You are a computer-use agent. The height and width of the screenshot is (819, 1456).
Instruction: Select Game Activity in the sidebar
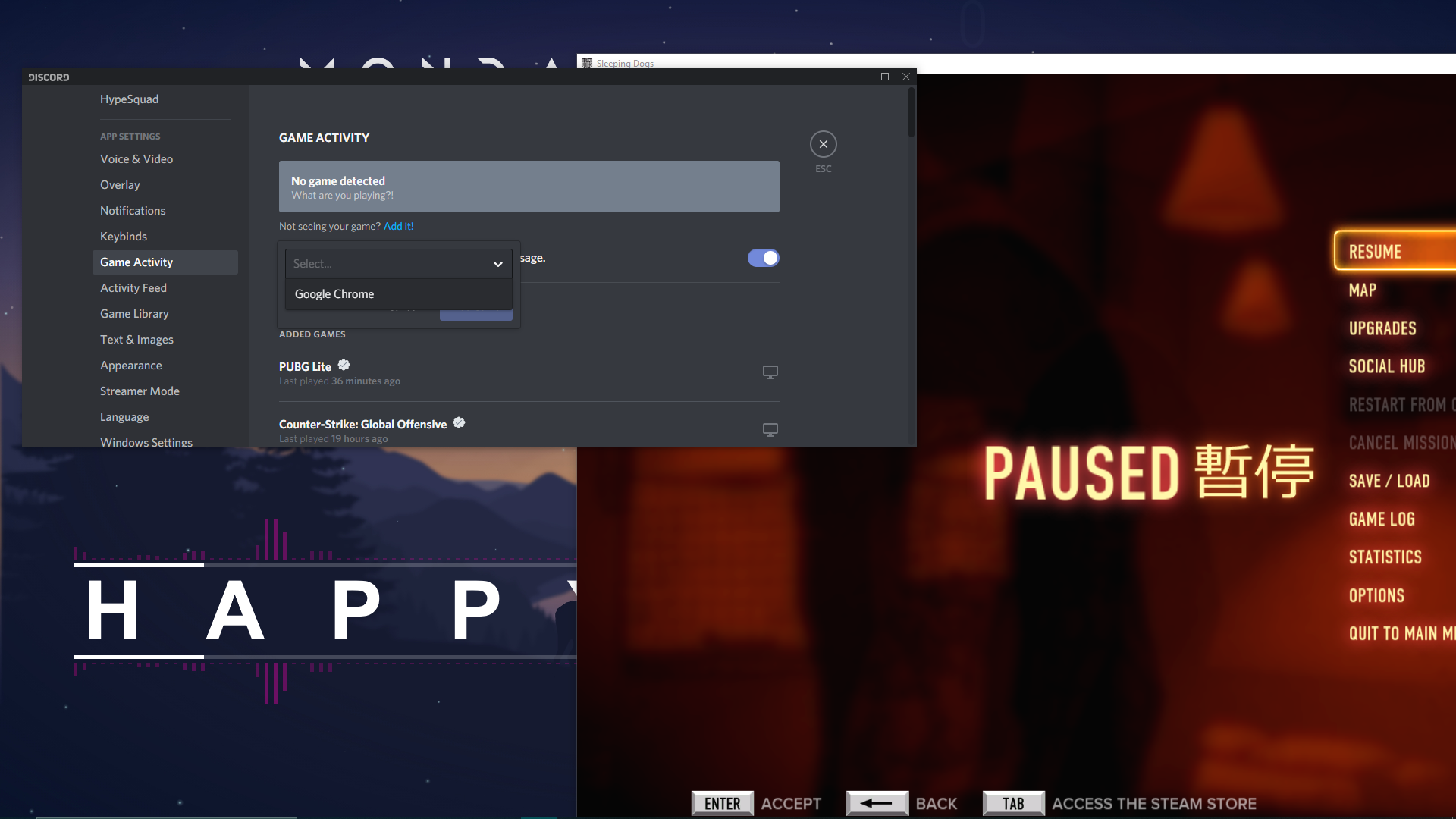(136, 262)
